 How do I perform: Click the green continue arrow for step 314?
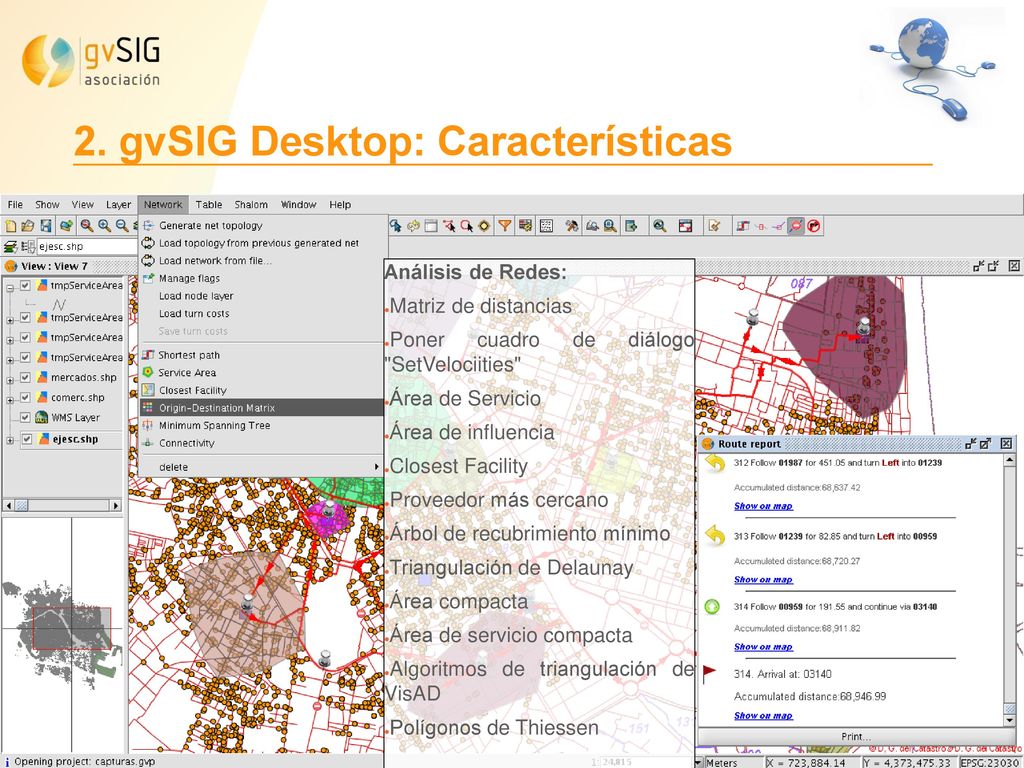click(x=712, y=607)
